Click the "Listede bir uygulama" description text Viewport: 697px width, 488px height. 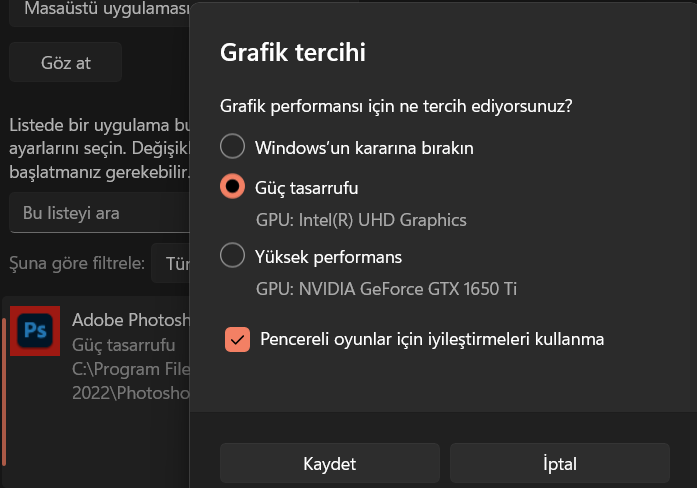98,126
